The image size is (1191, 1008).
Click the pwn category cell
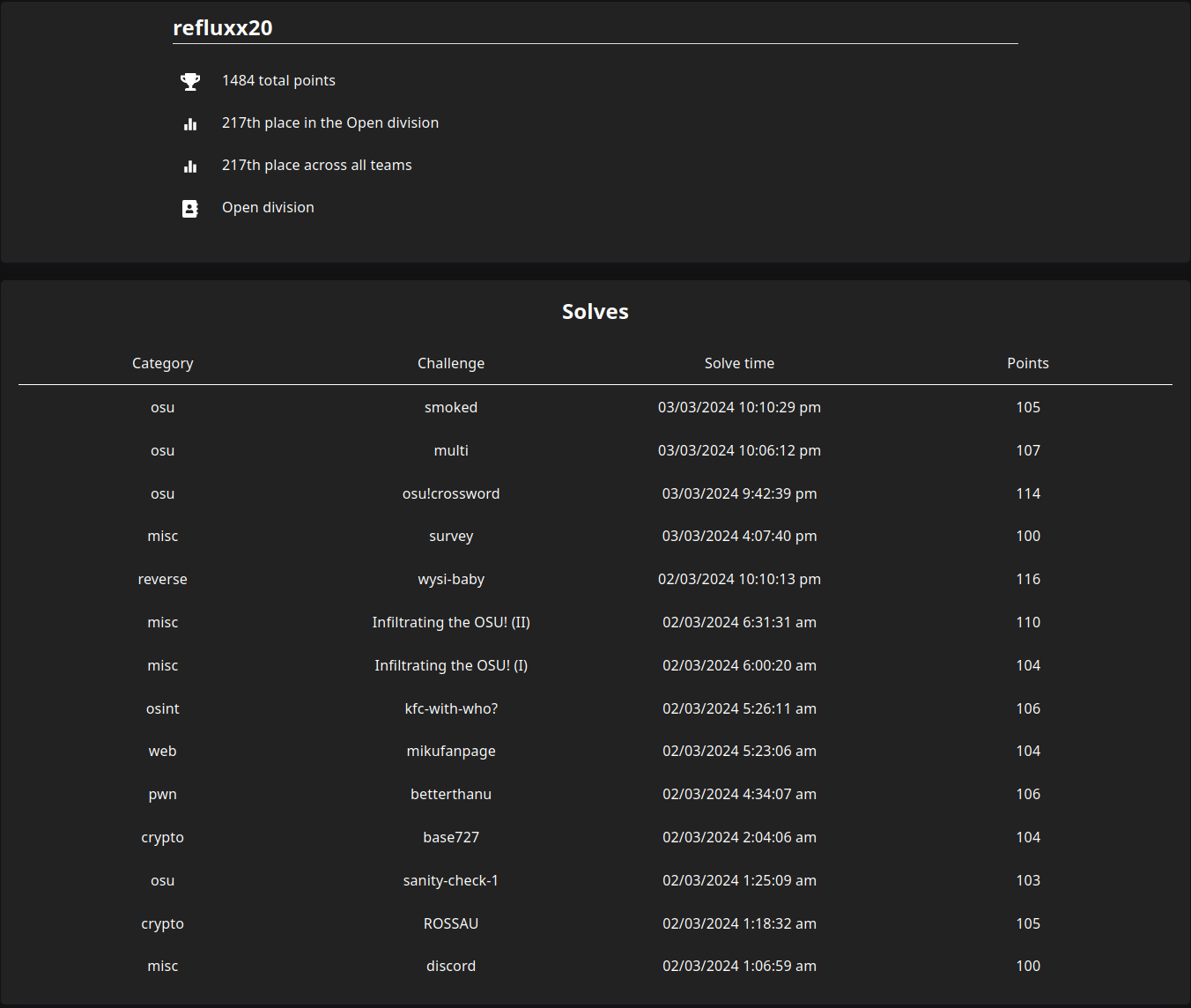(163, 794)
